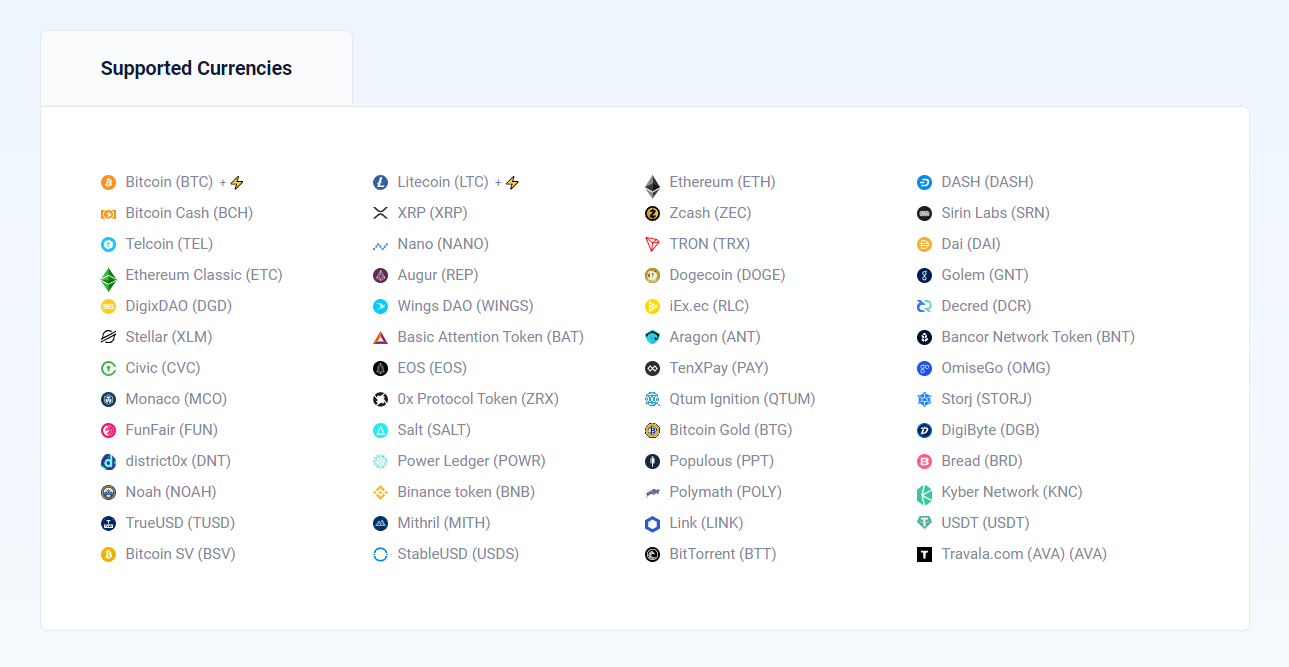Click the lightning bolt next to Litecoin (LTC)
Image resolution: width=1289 pixels, height=667 pixels.
(512, 183)
